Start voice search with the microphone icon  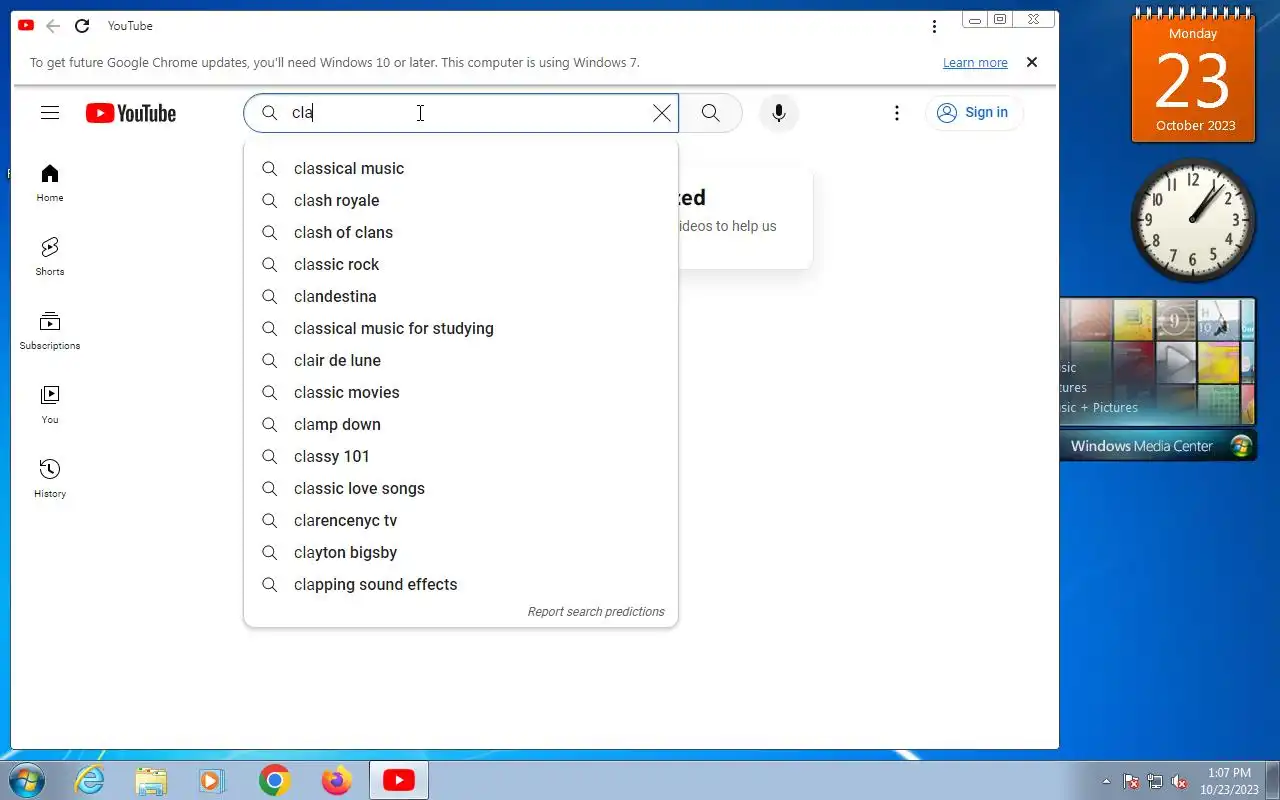click(779, 113)
